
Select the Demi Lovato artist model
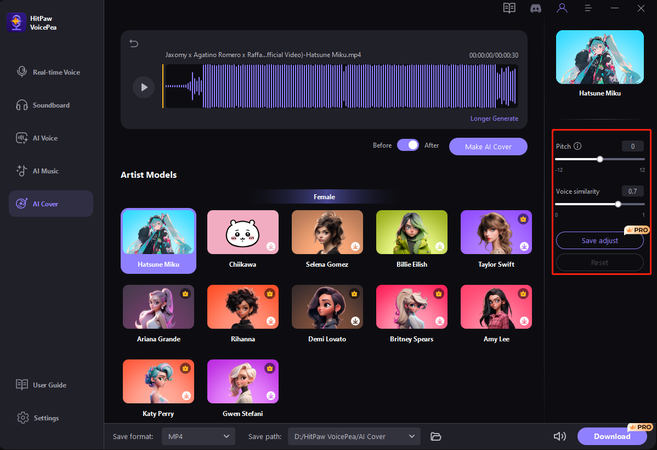pyautogui.click(x=327, y=313)
